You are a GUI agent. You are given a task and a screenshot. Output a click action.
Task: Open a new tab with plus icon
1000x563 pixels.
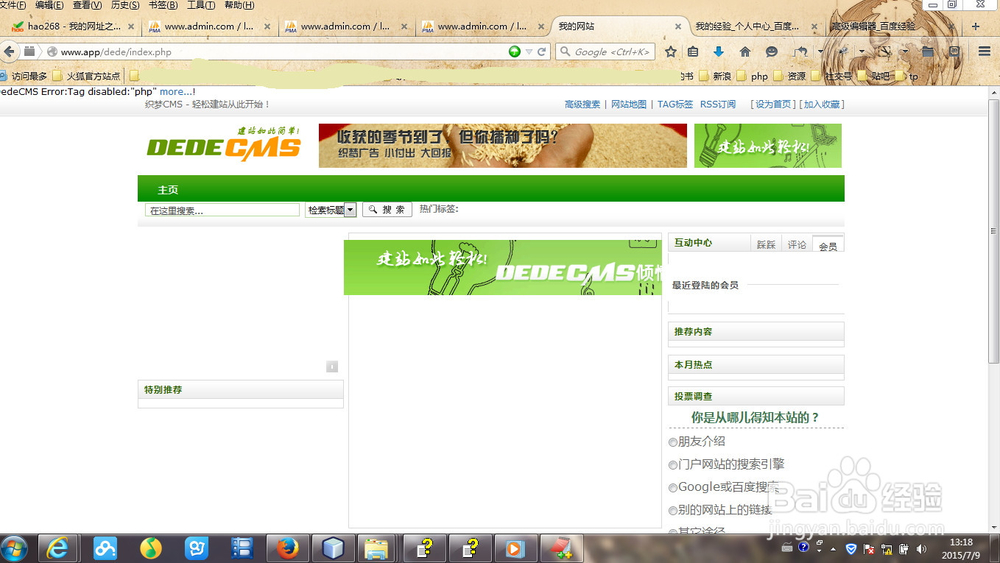[975, 26]
